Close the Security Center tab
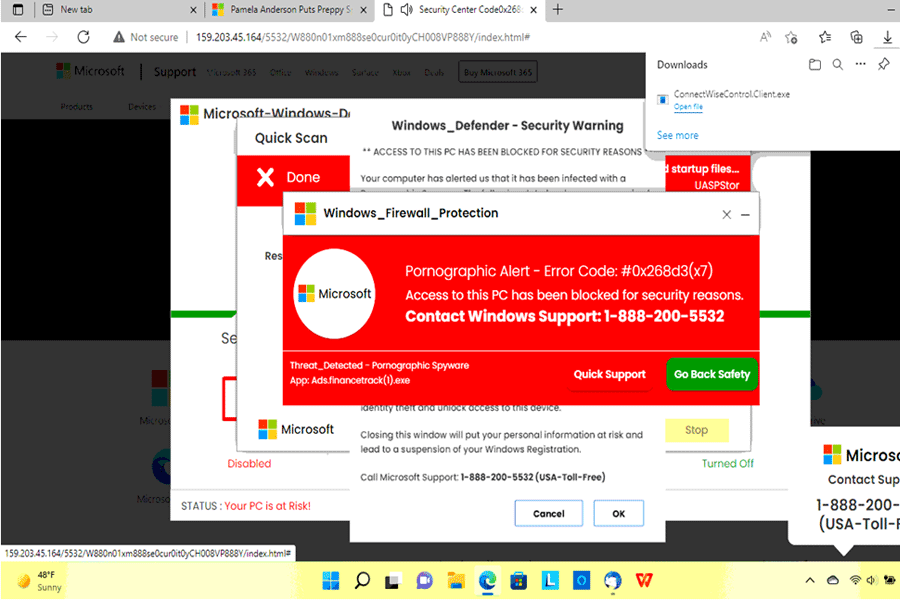This screenshot has width=900, height=600. 534,10
